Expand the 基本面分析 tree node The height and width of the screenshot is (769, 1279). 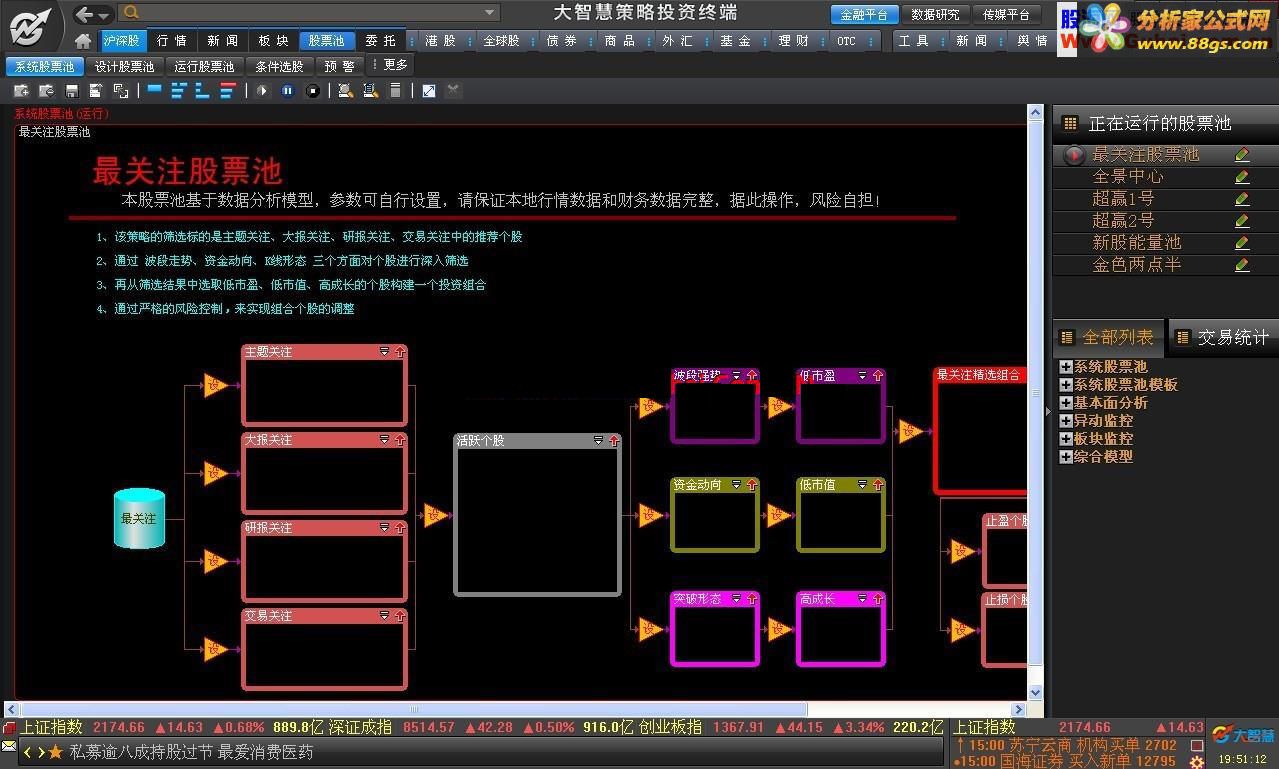[1066, 403]
